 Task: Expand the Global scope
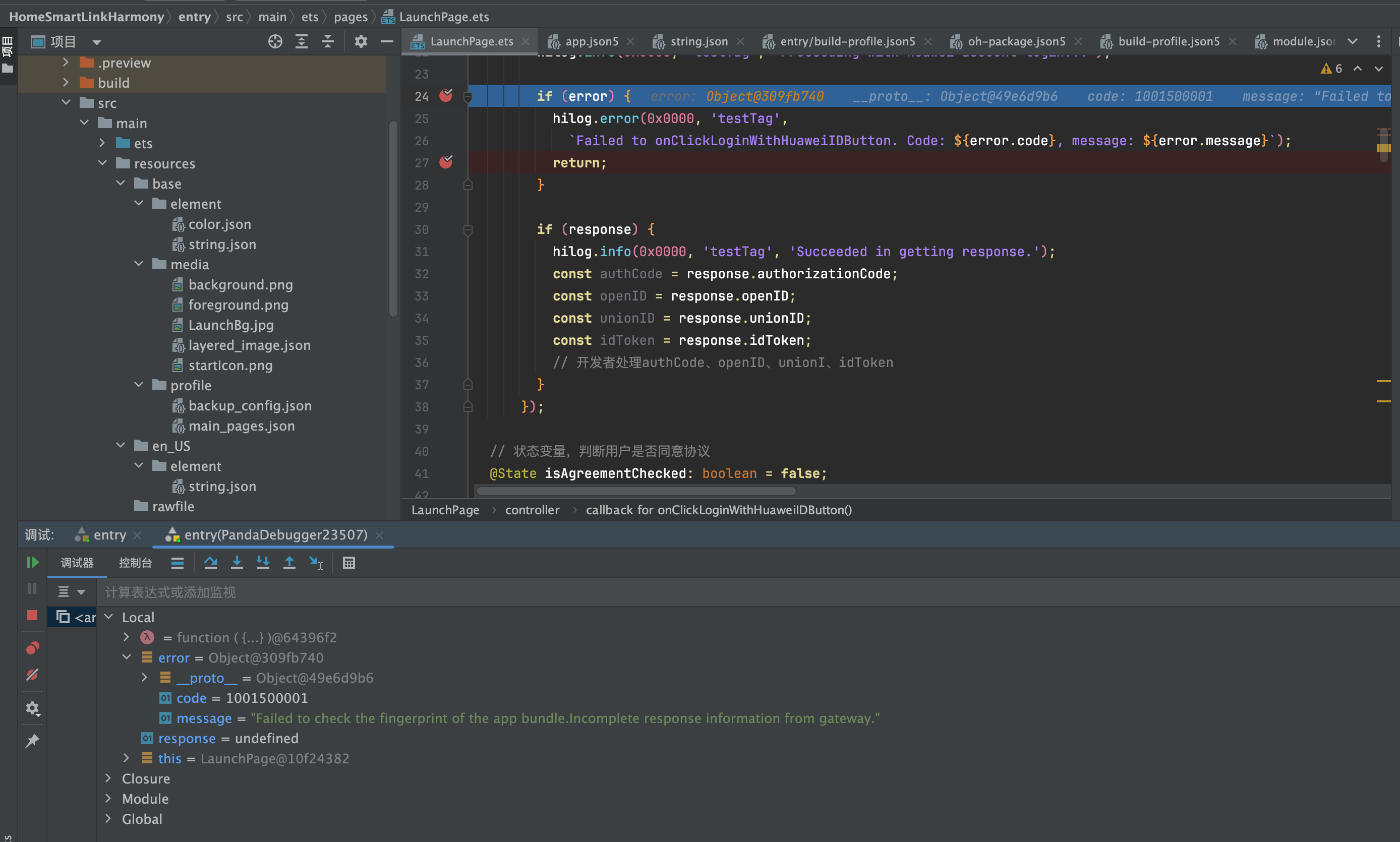point(108,819)
